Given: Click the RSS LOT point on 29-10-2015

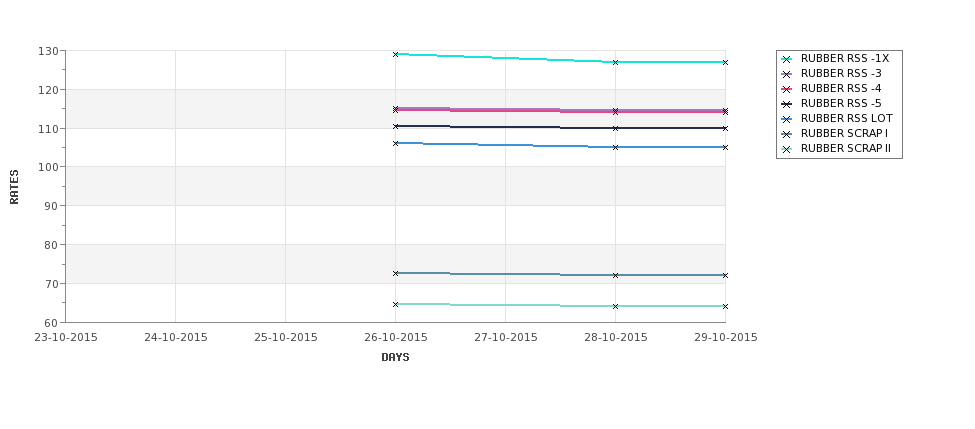Looking at the screenshot, I should click(x=725, y=147).
